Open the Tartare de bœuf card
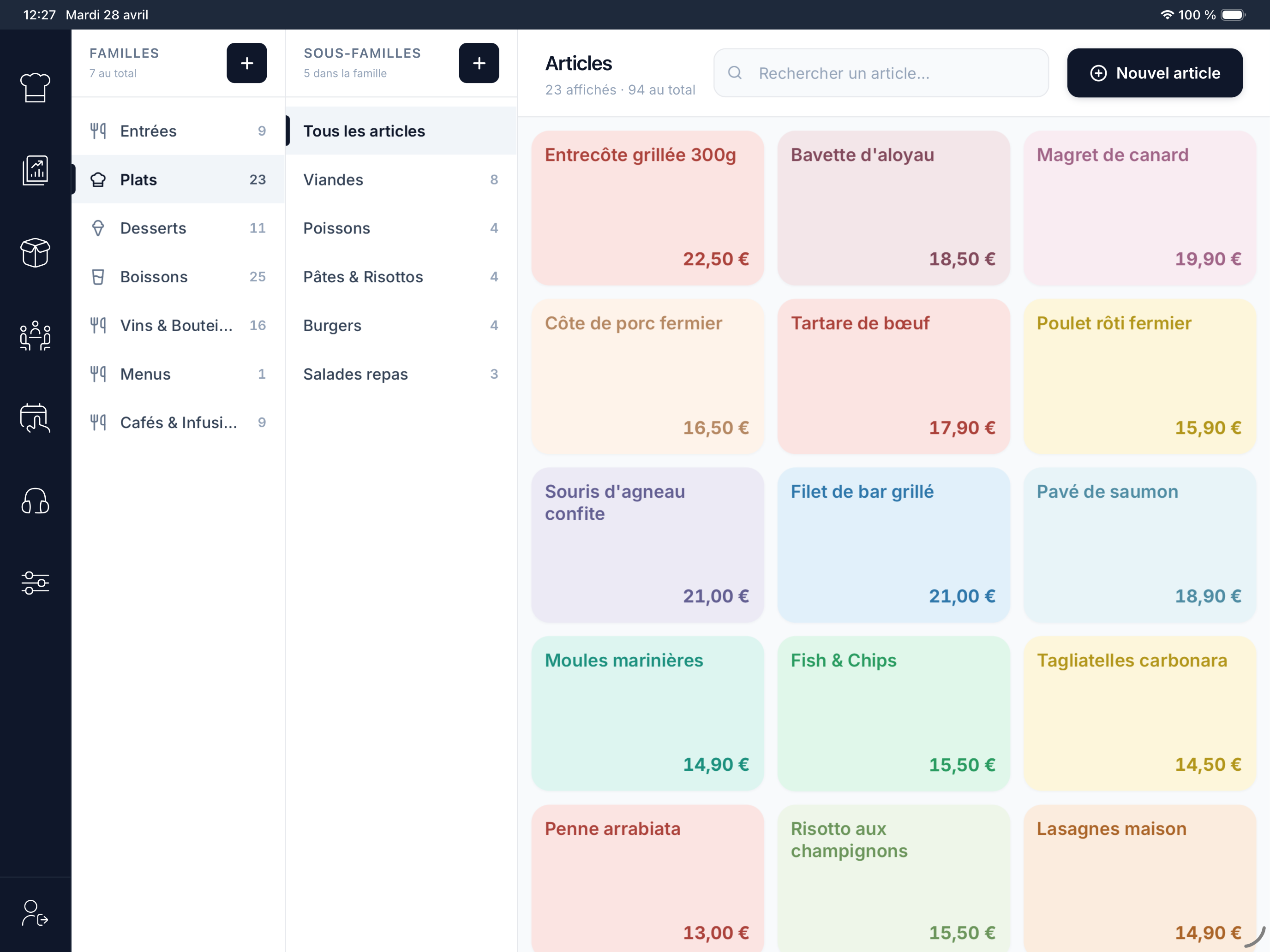Viewport: 1270px width, 952px height. pyautogui.click(x=893, y=376)
